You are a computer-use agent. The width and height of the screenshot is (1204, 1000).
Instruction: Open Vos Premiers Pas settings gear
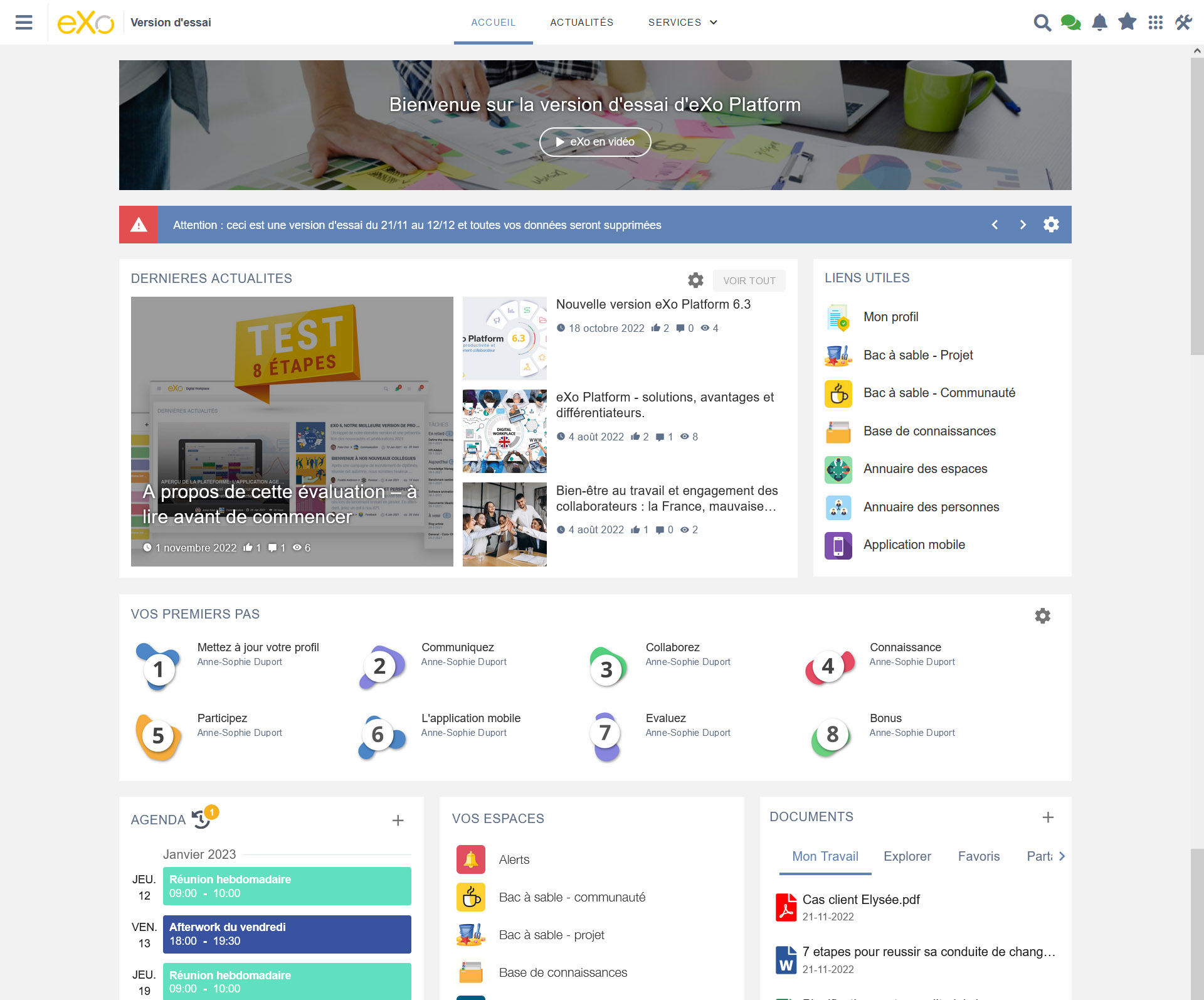tap(1043, 615)
